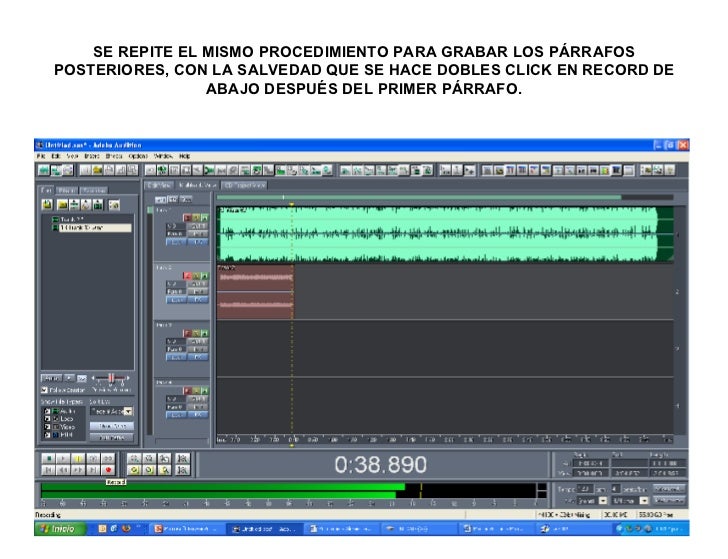Click the green waveform clip on Track 1
728x559 pixels.
(x=445, y=234)
